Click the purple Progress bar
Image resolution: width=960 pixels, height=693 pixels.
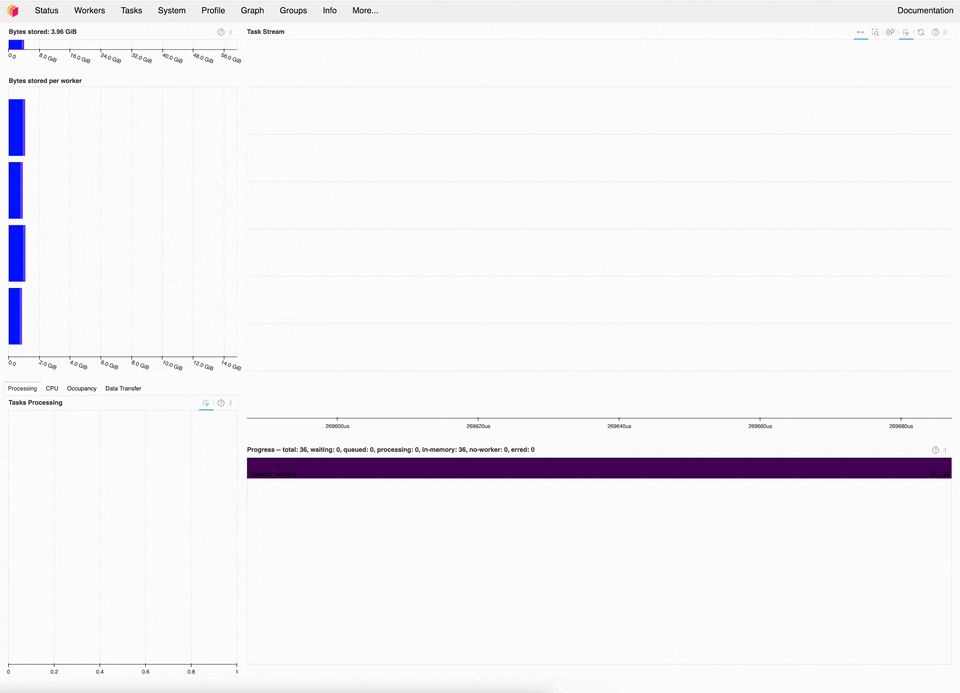coord(599,468)
